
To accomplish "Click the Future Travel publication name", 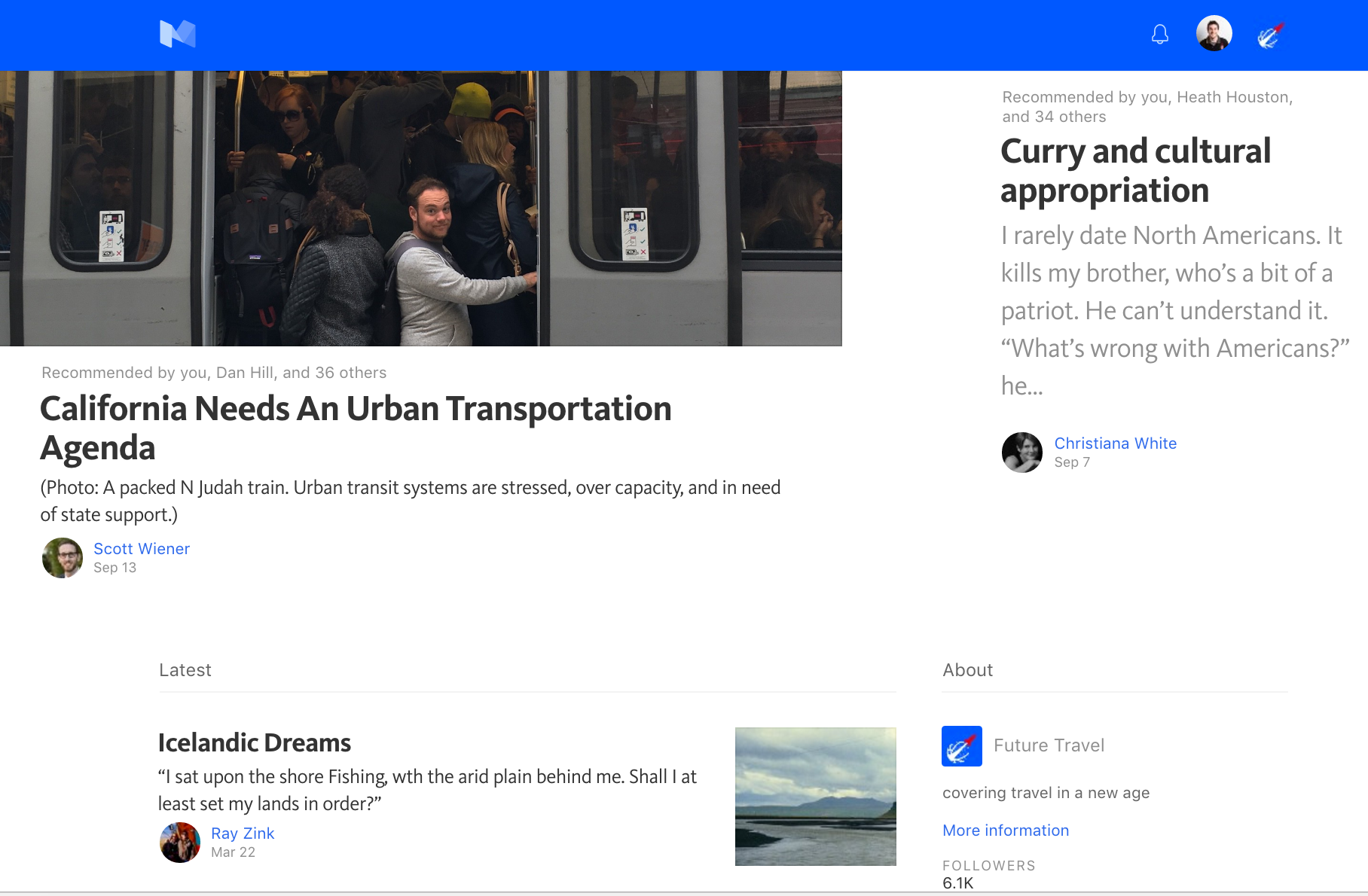I will coord(1049,745).
